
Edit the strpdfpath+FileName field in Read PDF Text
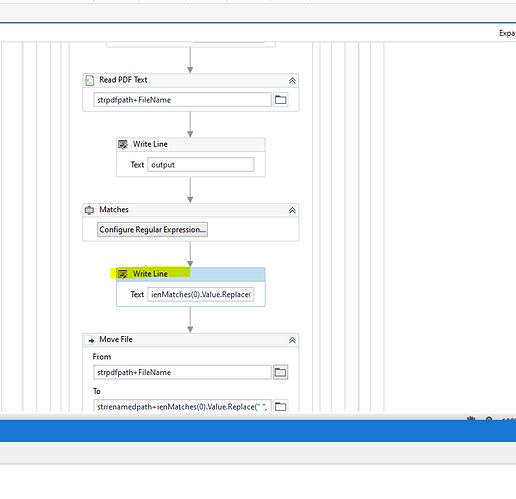pyautogui.click(x=182, y=100)
